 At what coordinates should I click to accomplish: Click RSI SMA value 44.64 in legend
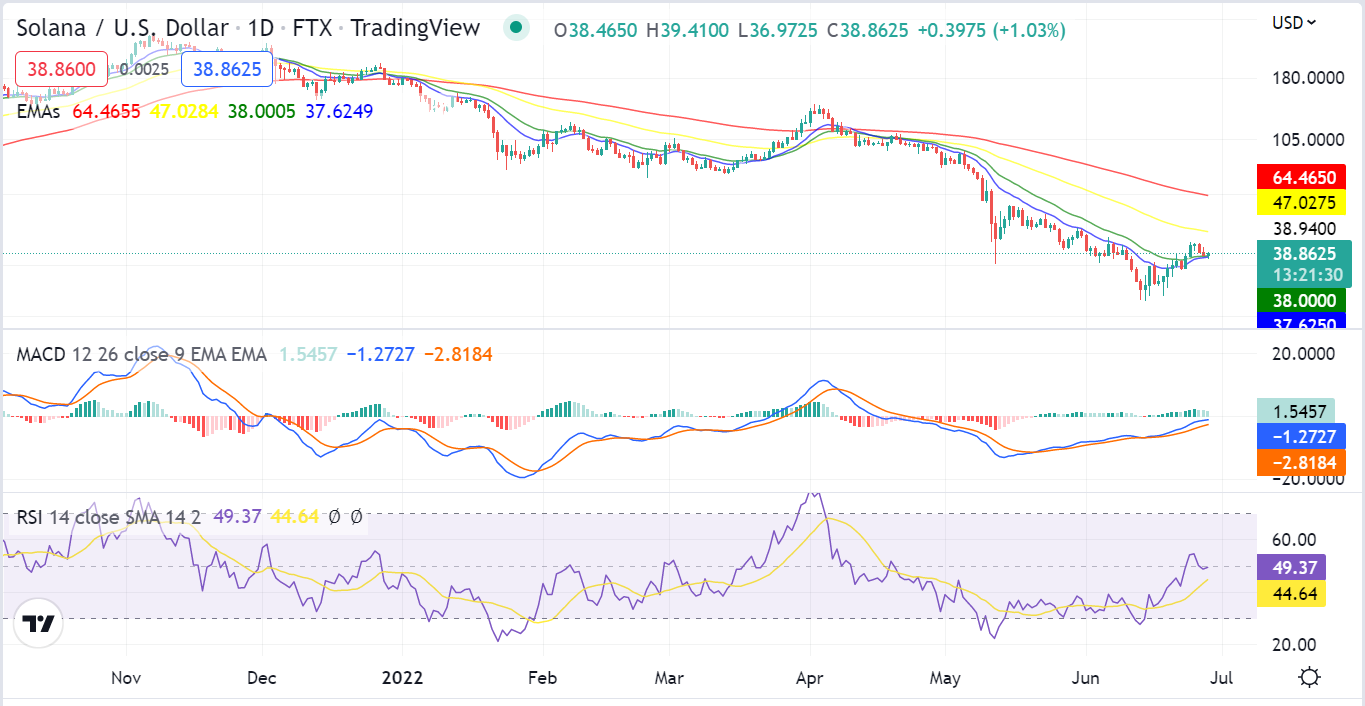[295, 517]
